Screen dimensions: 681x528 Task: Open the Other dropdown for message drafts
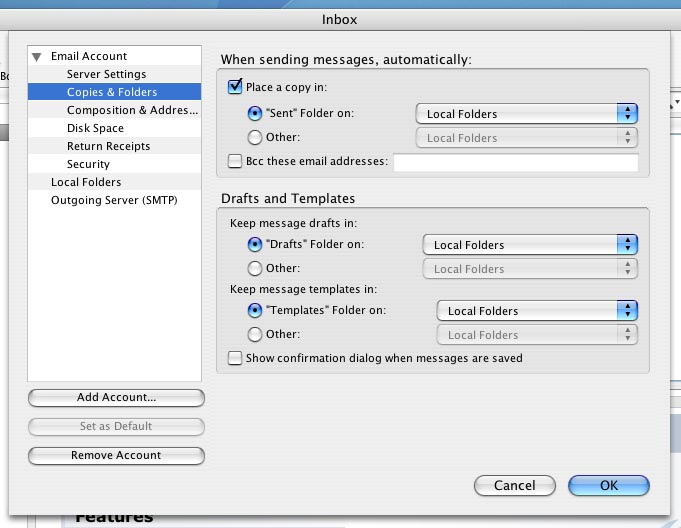point(530,269)
